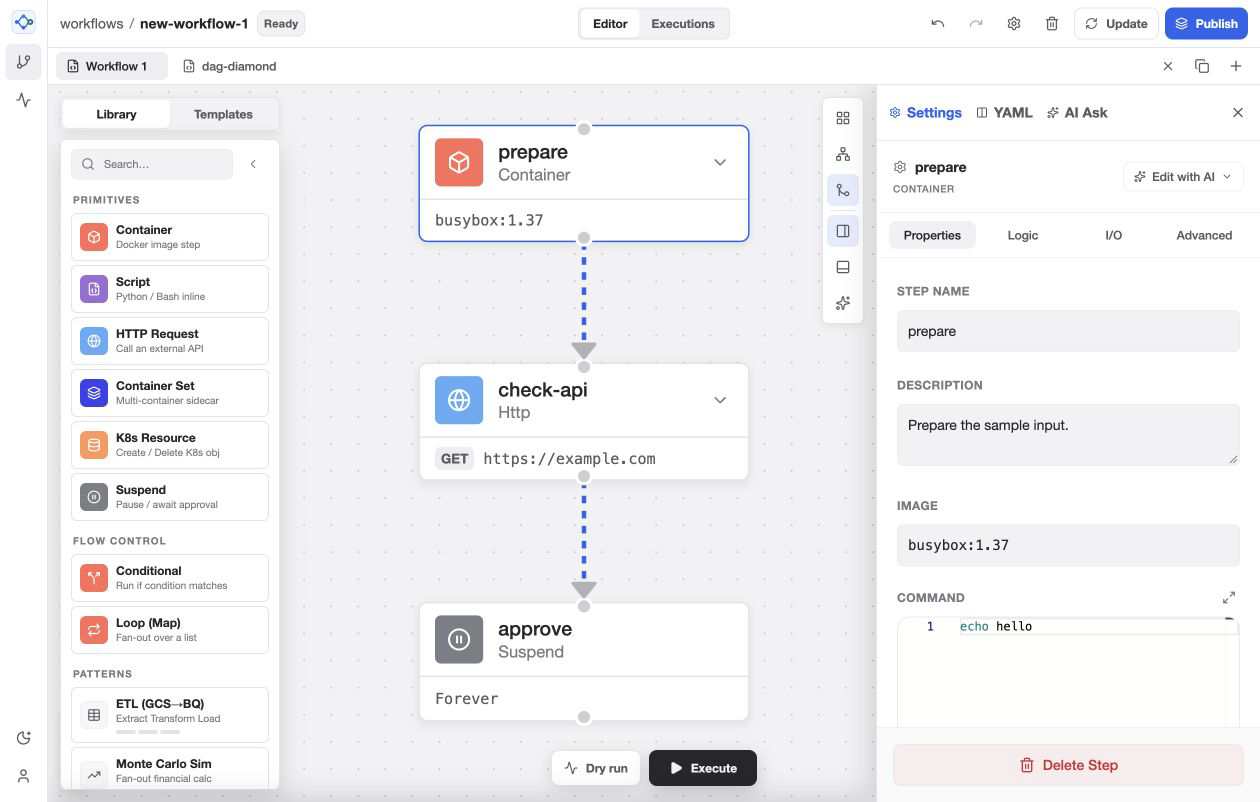The height and width of the screenshot is (802, 1260).
Task: Select the approve Suspend node
Action: click(x=584, y=661)
